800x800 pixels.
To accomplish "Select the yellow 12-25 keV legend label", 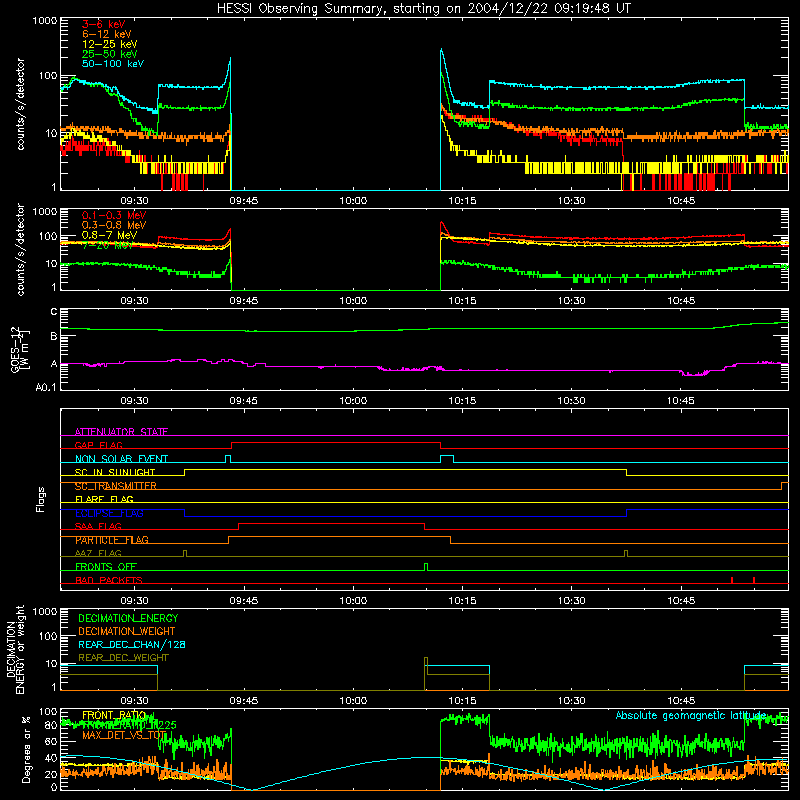I will pyautogui.click(x=109, y=44).
